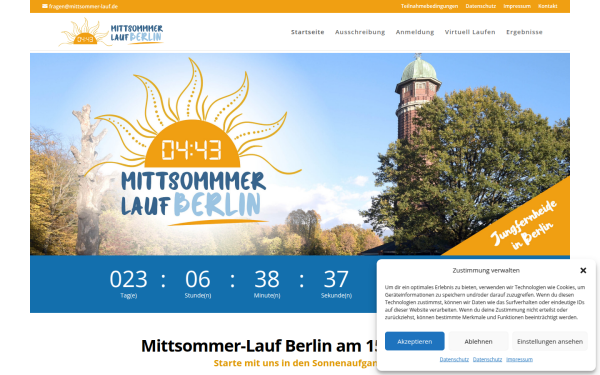The height and width of the screenshot is (375, 600).
Task: Click the Mittsommer-Lauf Berlin page heading
Action: pyautogui.click(x=259, y=346)
